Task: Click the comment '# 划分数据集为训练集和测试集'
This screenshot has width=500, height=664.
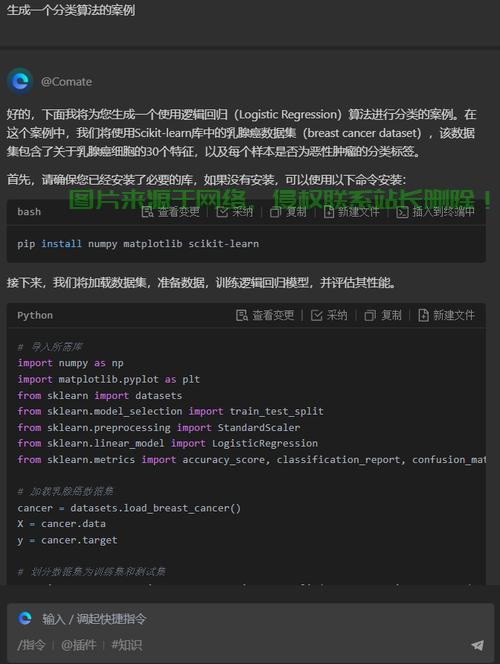Action: (91, 572)
